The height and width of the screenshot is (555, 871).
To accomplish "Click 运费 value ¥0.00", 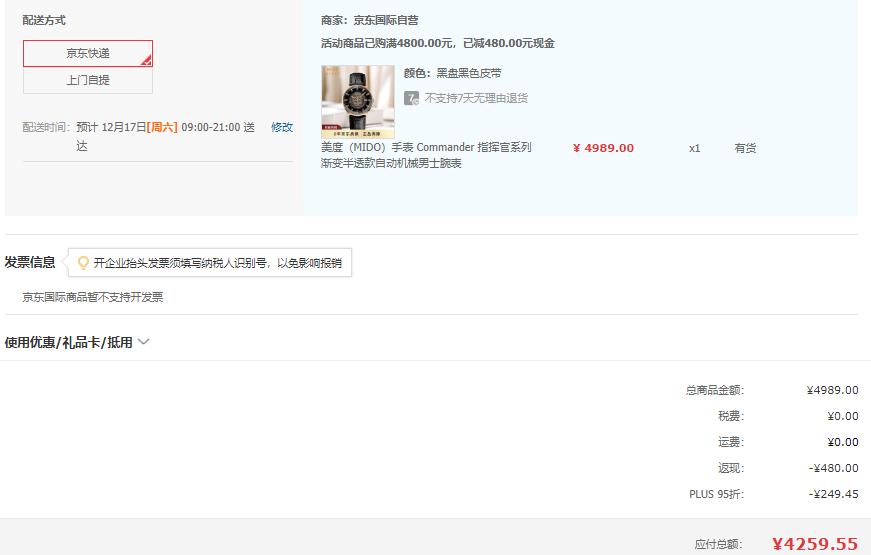I will (843, 442).
